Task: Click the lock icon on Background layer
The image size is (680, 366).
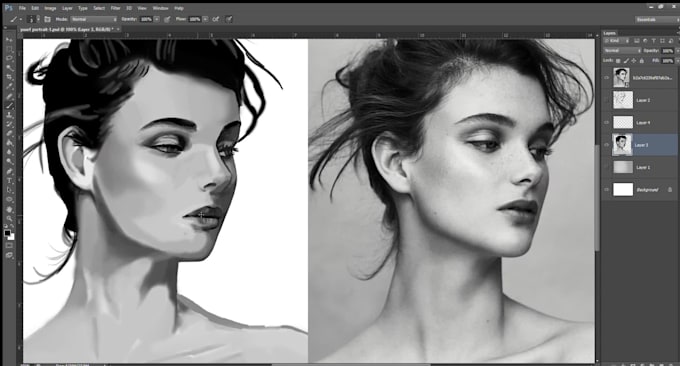Action: (670, 190)
